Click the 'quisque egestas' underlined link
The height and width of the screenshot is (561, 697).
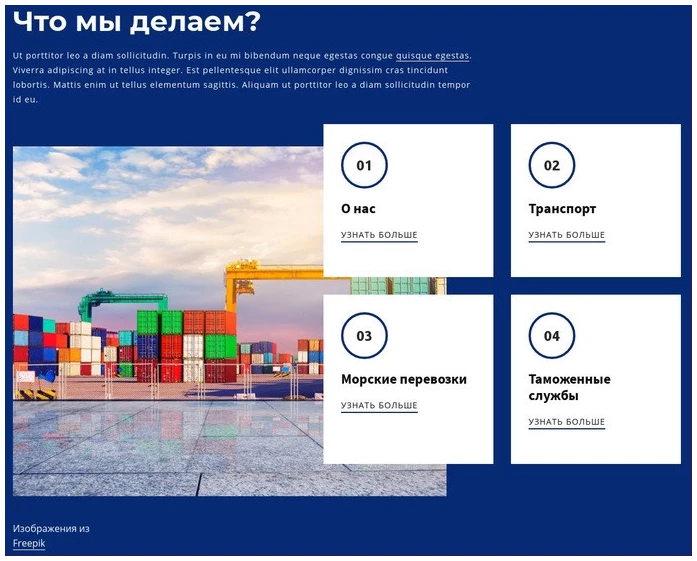point(433,56)
